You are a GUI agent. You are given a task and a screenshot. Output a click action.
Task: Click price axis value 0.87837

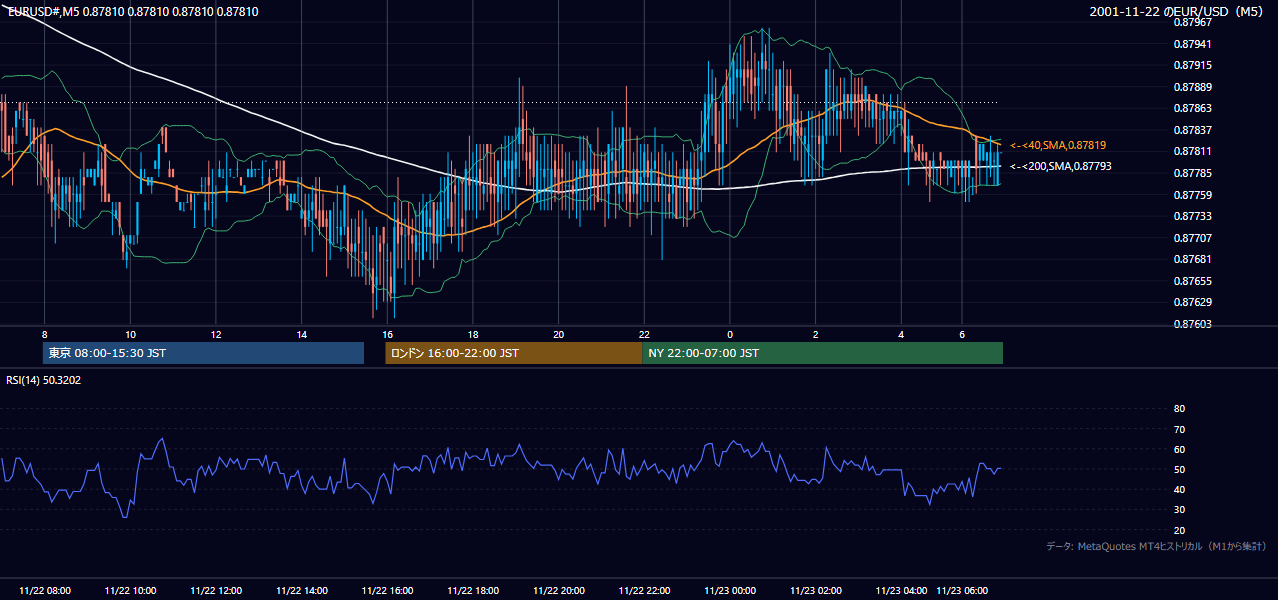pyautogui.click(x=1191, y=130)
